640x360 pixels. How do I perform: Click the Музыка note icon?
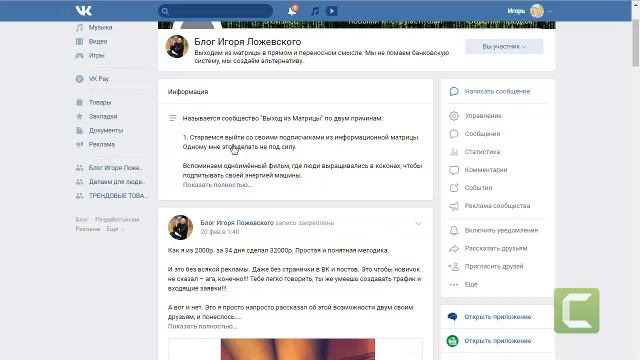click(80, 27)
